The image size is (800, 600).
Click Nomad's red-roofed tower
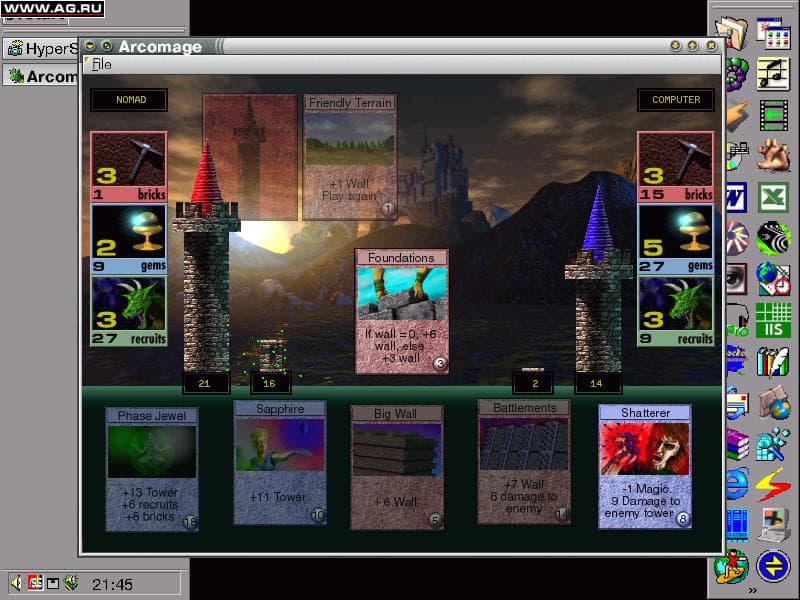pyautogui.click(x=206, y=258)
